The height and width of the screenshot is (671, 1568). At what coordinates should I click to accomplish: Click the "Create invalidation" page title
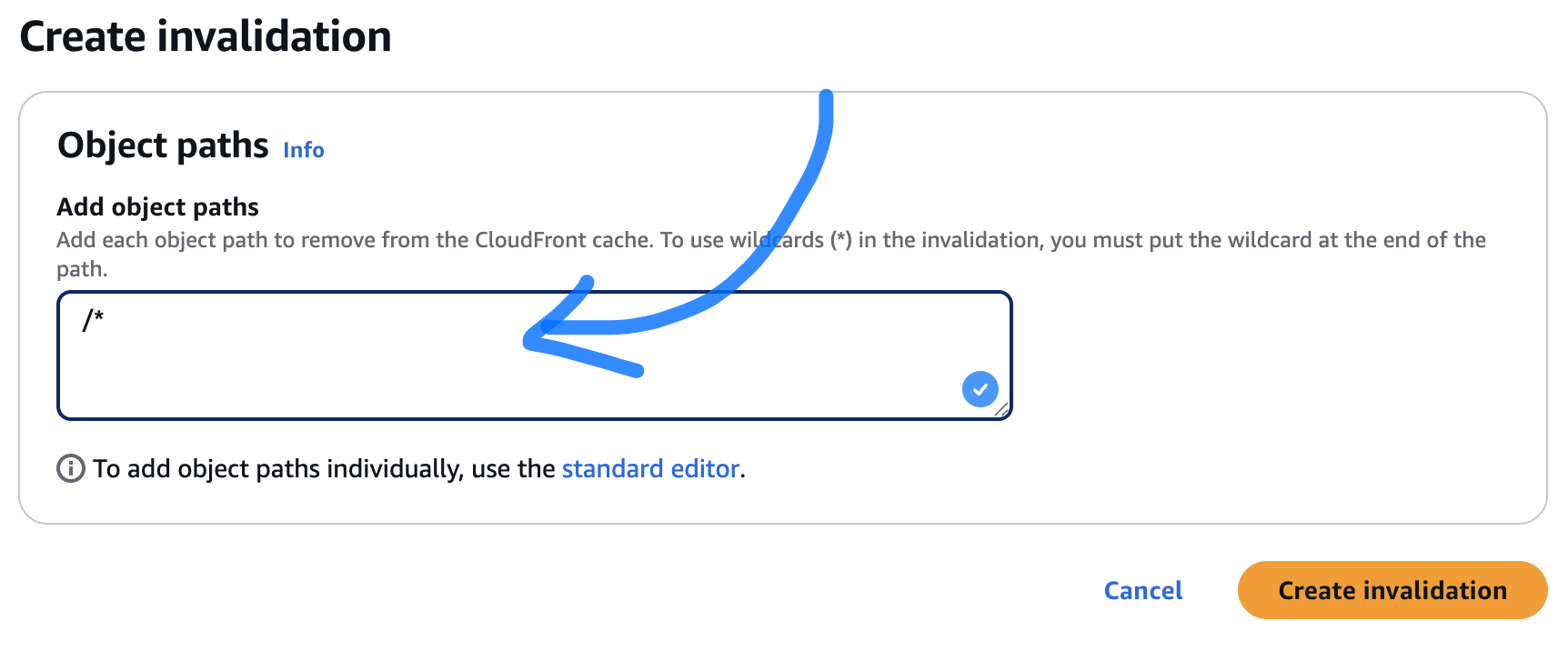coord(206,37)
